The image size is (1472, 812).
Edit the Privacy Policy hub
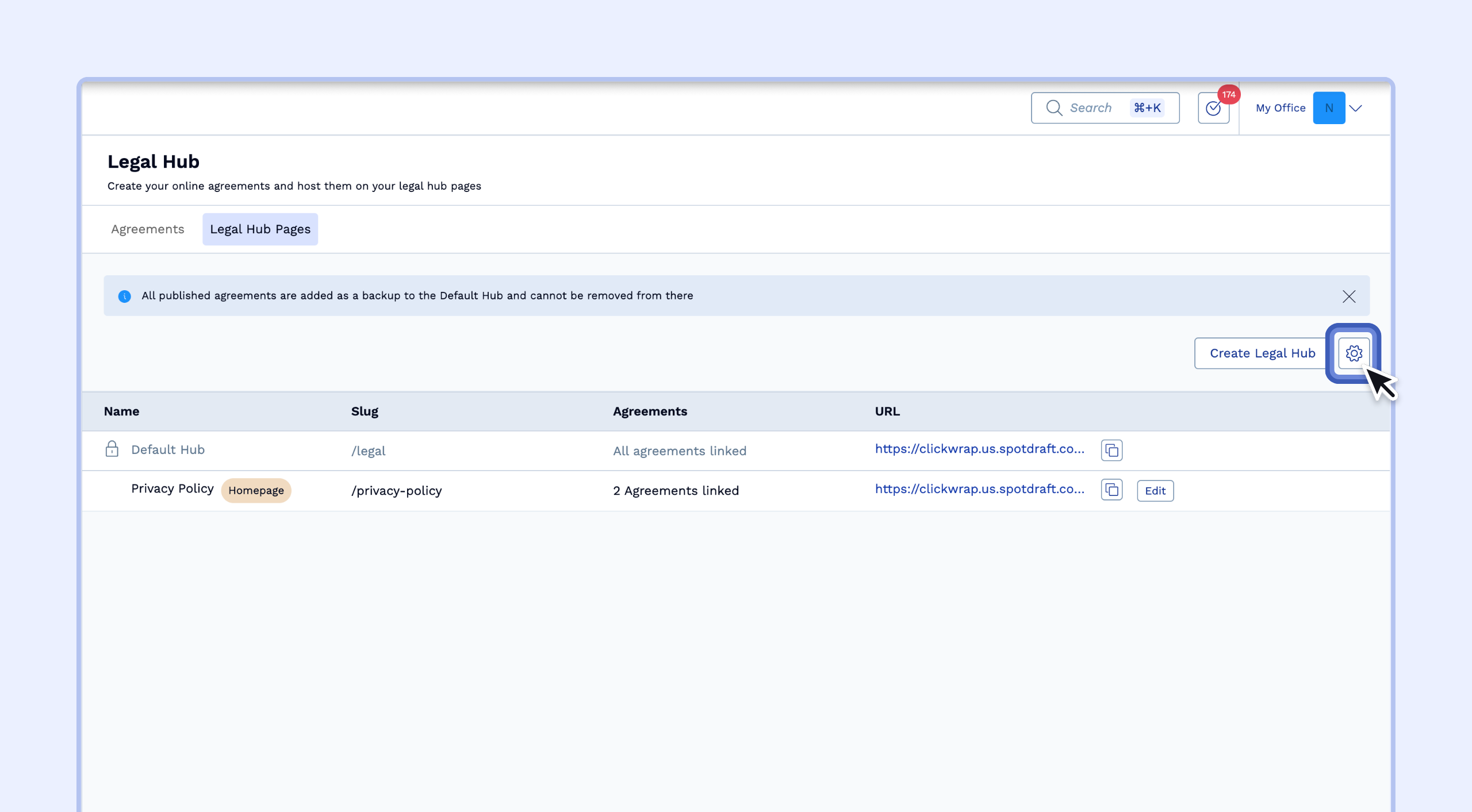point(1155,491)
